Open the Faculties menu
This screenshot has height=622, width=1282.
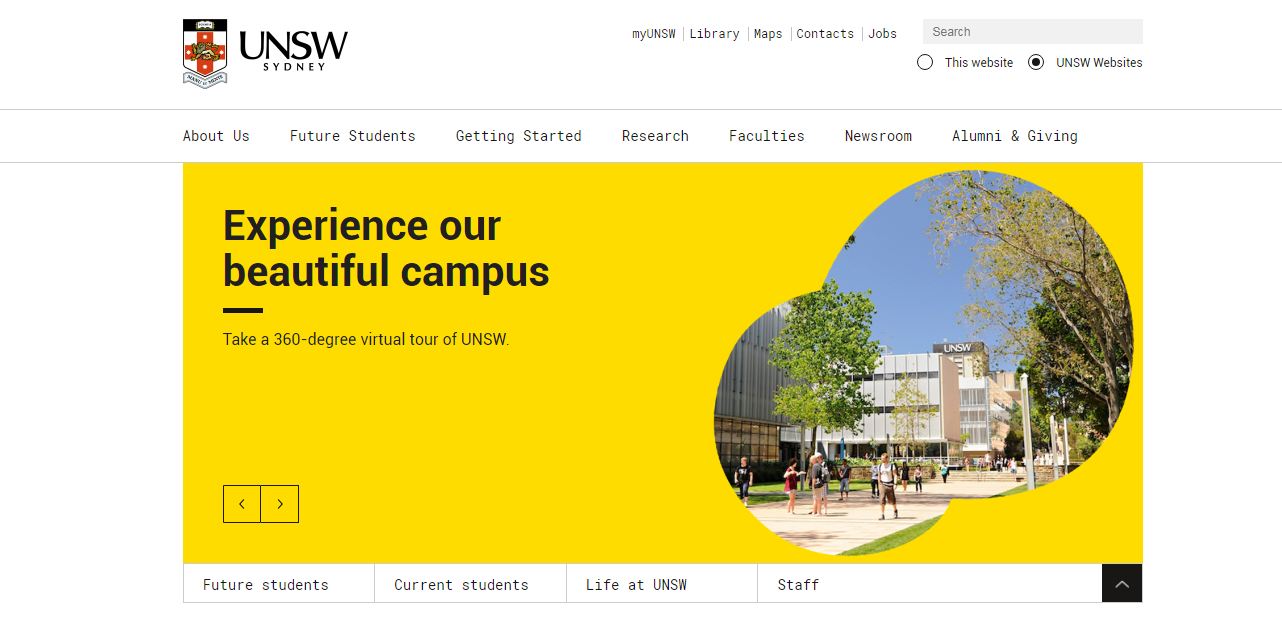tap(767, 136)
